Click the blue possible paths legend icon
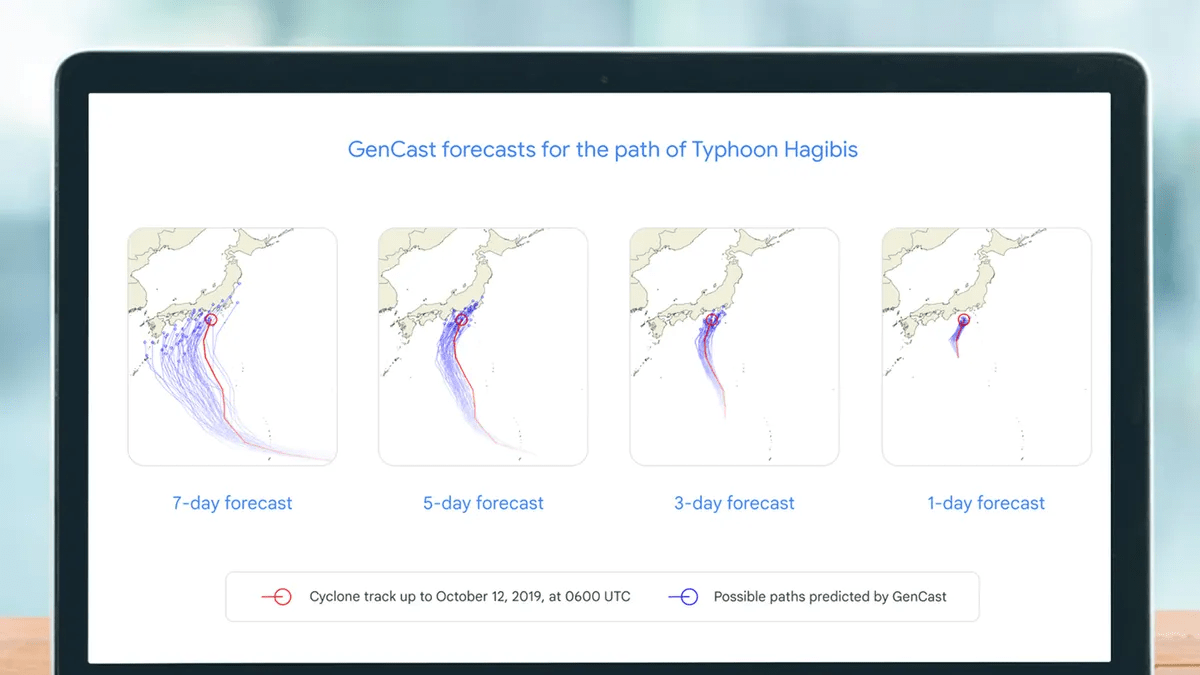 683,597
